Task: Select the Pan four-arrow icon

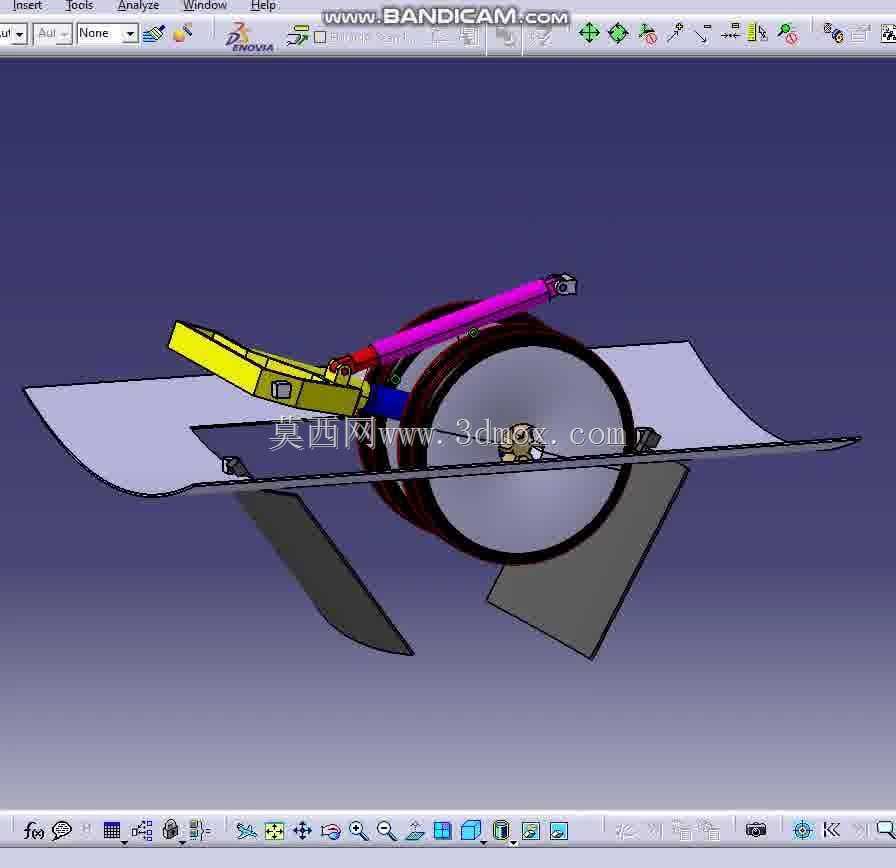Action: click(302, 830)
